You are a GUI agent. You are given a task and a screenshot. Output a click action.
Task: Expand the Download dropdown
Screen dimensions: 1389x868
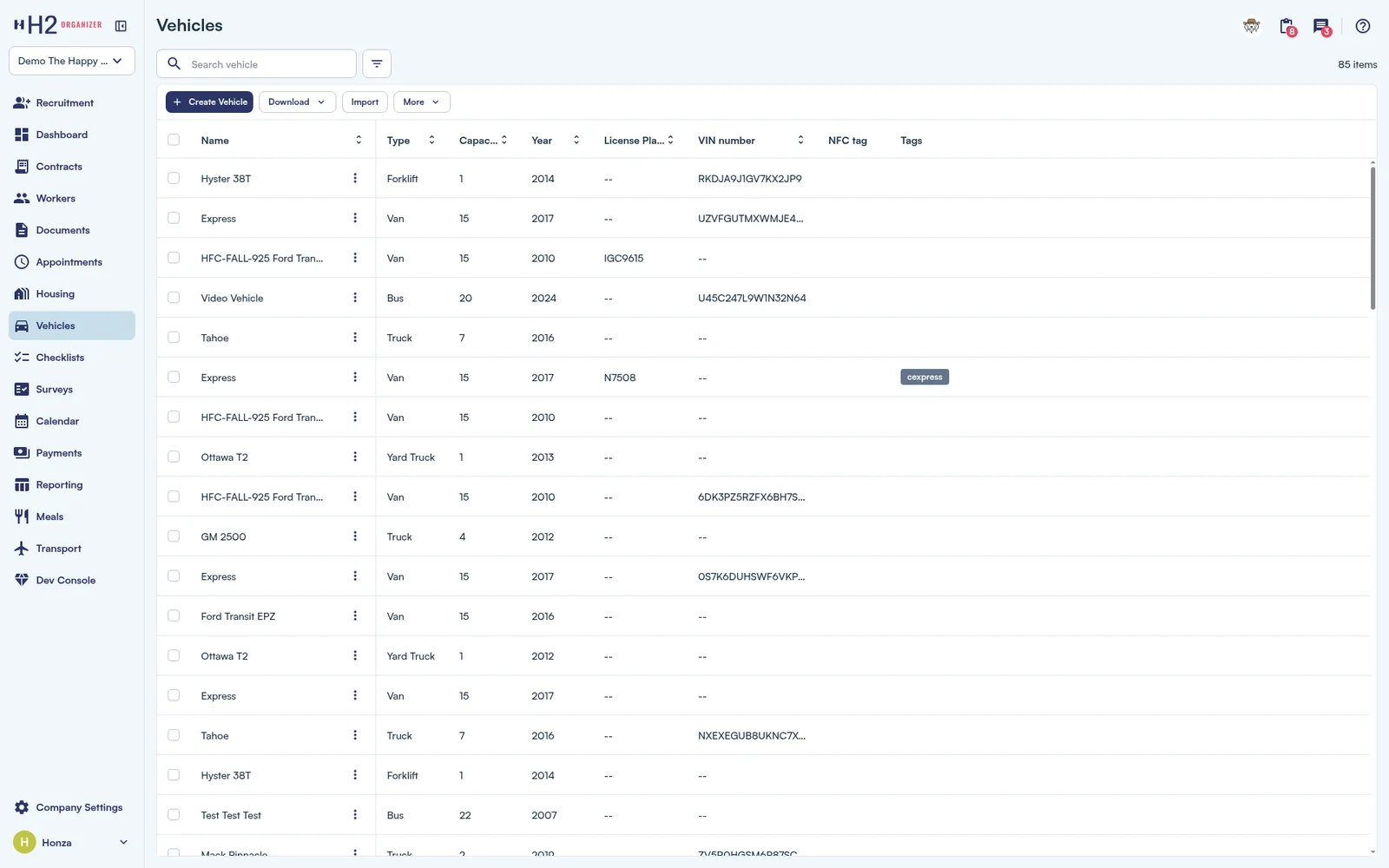click(297, 102)
